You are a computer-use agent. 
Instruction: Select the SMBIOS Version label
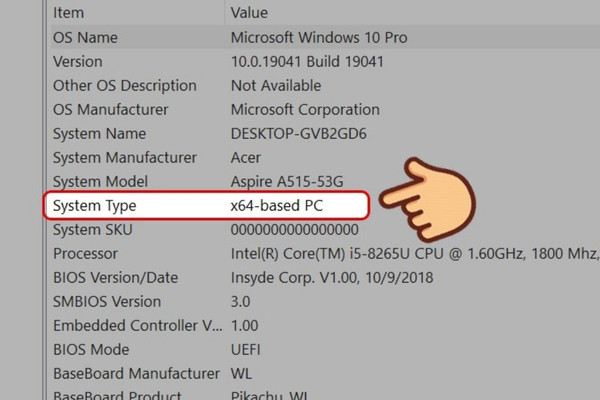(x=107, y=302)
